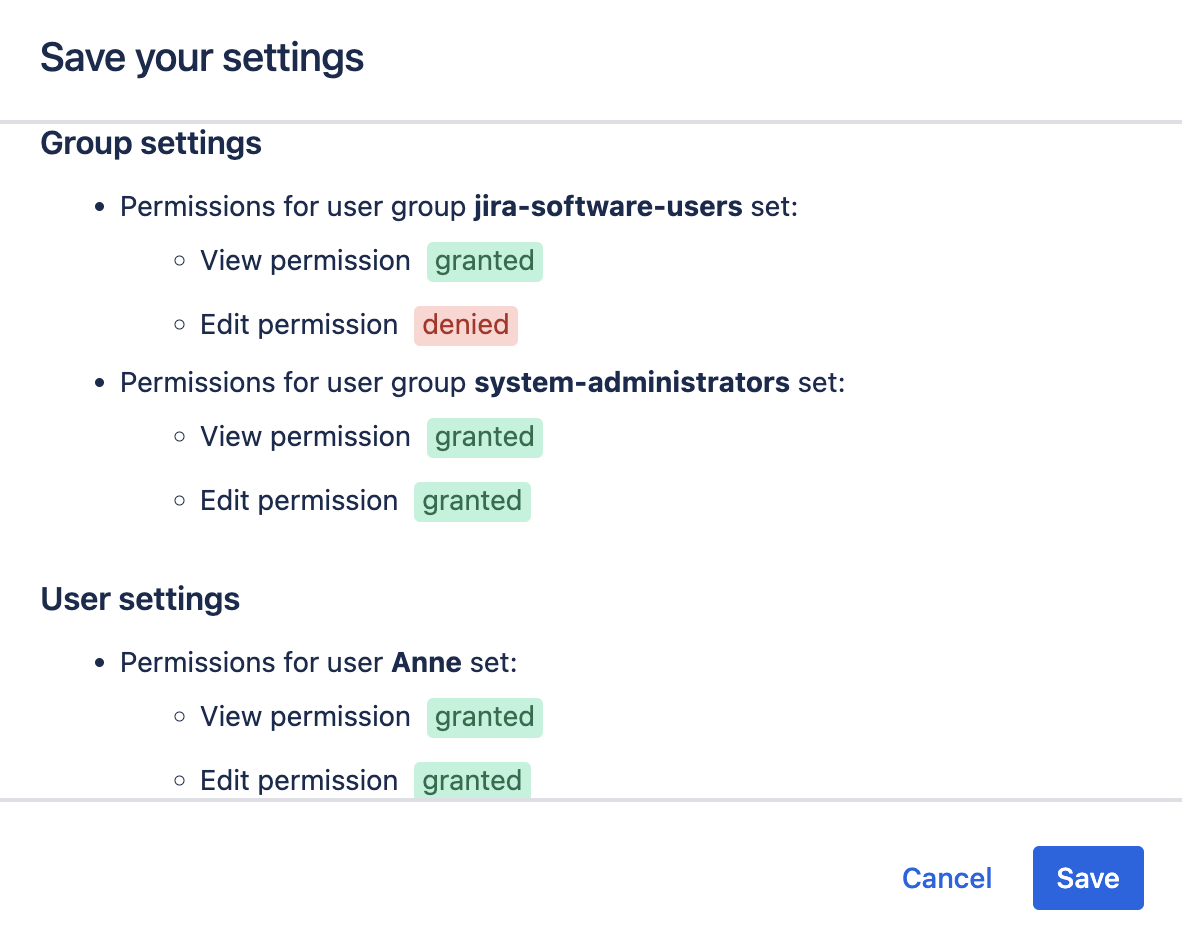
Task: Click the hollow bullet beside View permission under Anne
Action: pyautogui.click(x=179, y=716)
